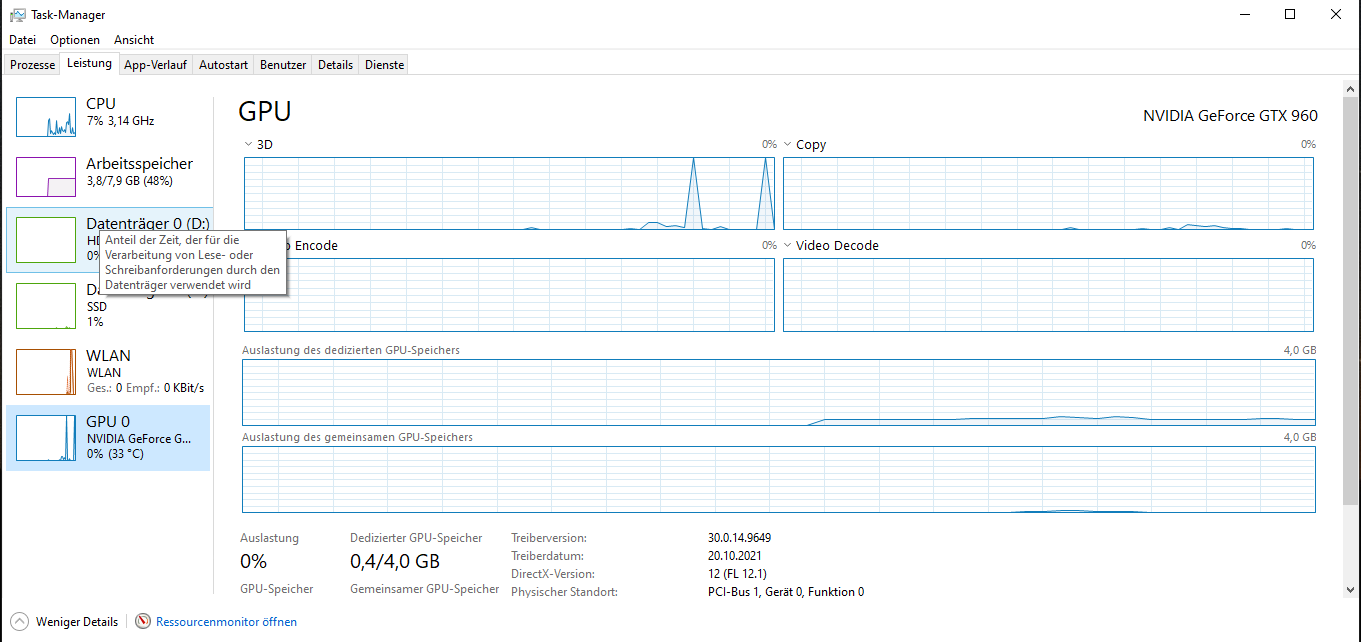Click the 3D engine utilization graph
Image resolution: width=1361 pixels, height=642 pixels.
coord(509,193)
